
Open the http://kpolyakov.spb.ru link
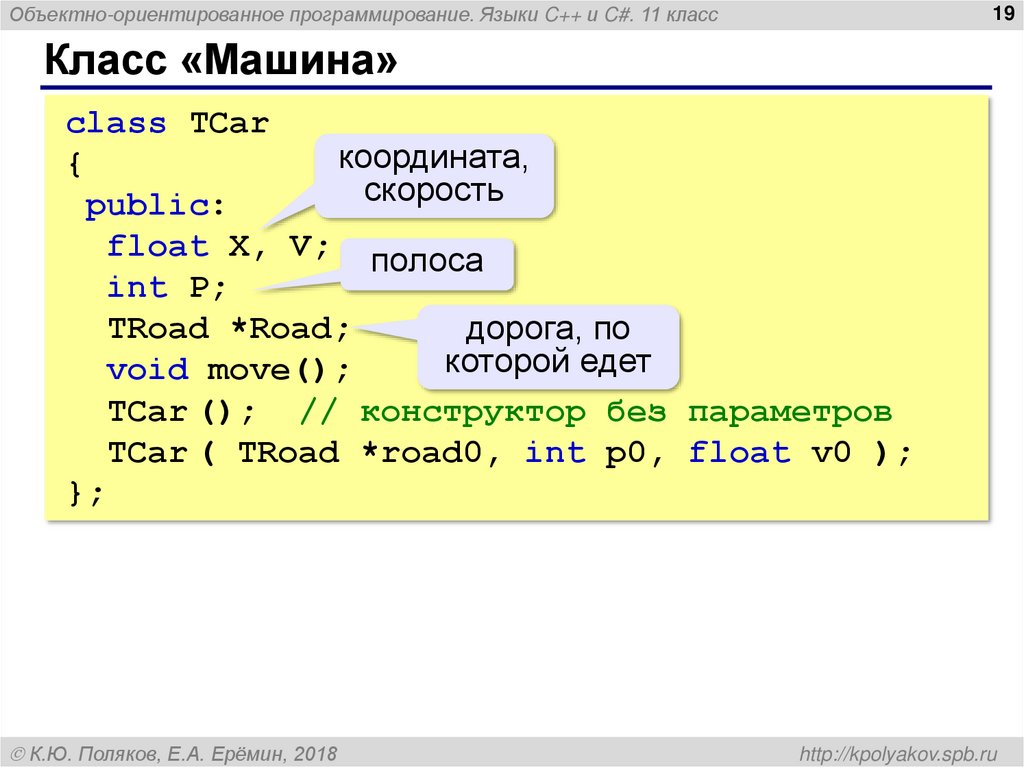899,754
